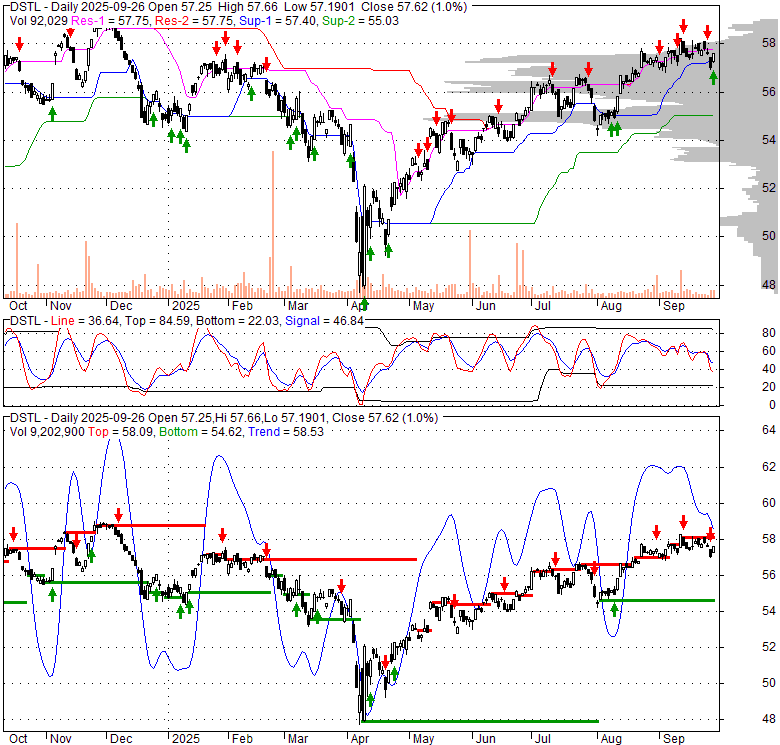
Task: Click the 2025 label on top chart time axis
Action: coord(186,306)
